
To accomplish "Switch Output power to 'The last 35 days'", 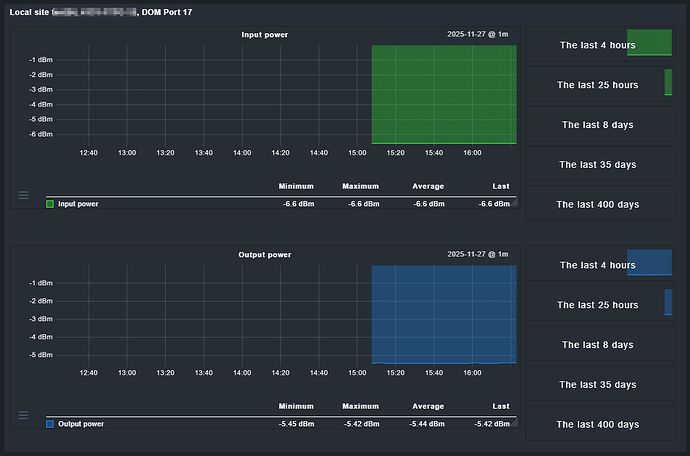I will (598, 385).
